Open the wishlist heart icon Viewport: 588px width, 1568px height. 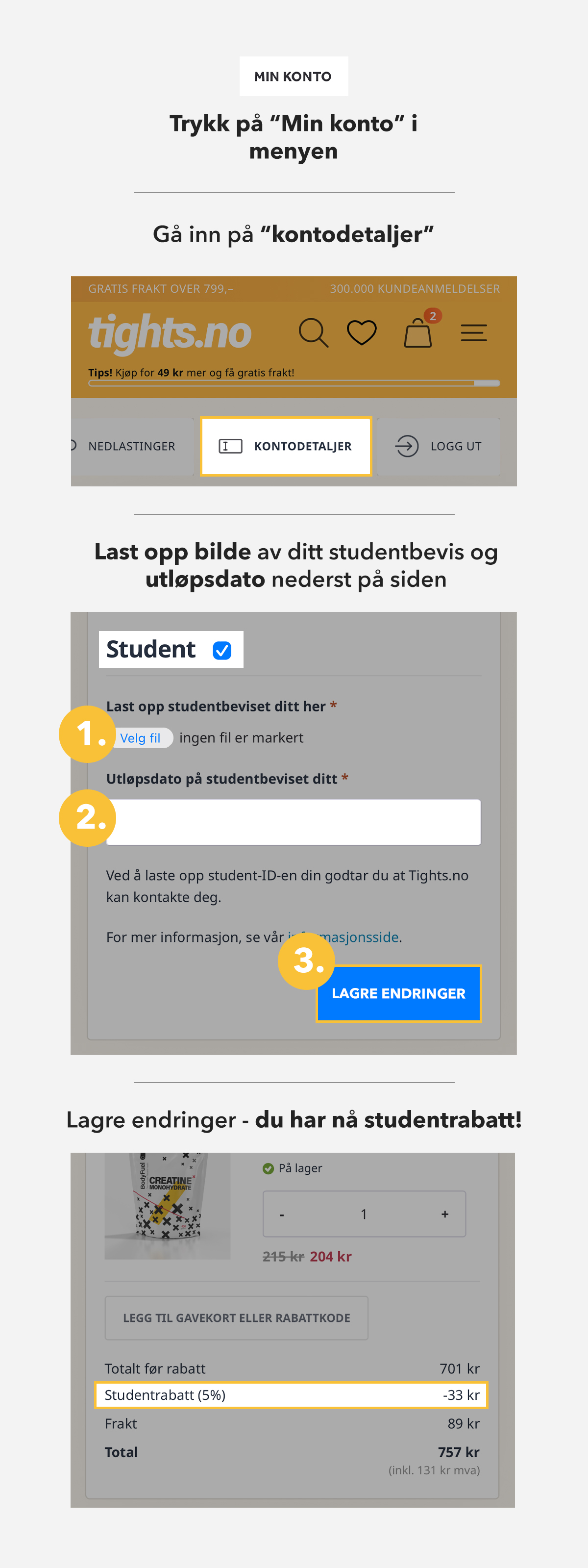[x=362, y=333]
